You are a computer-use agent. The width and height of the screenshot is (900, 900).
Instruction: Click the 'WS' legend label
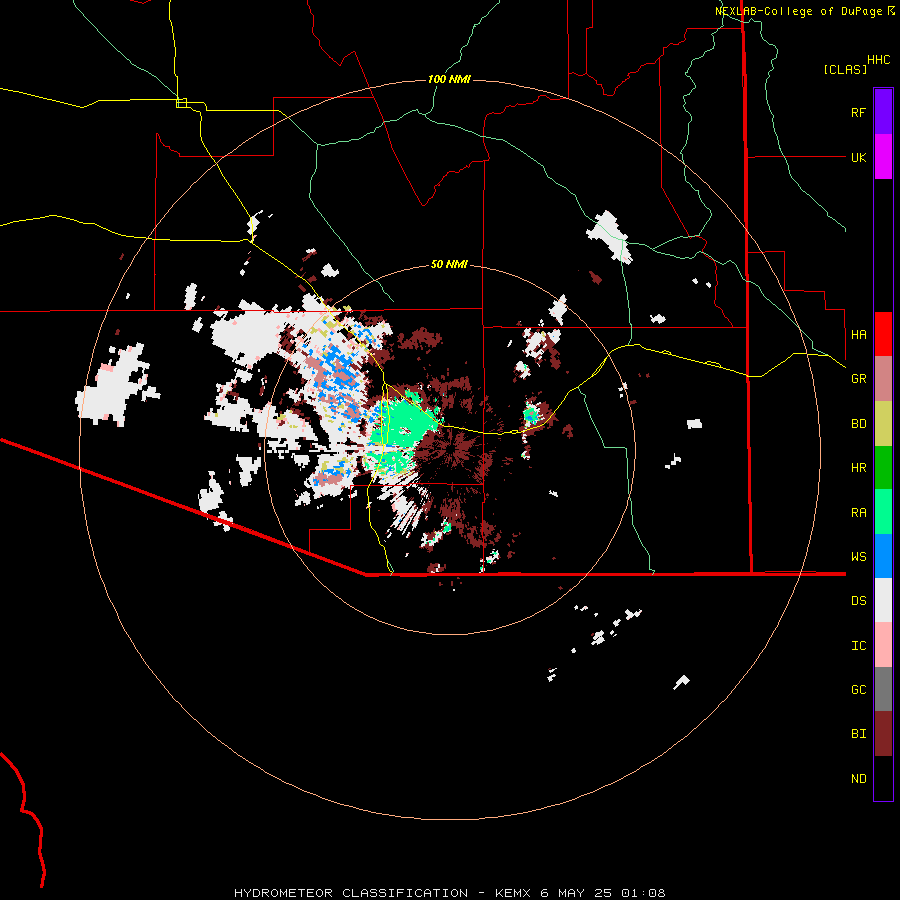[x=858, y=556]
